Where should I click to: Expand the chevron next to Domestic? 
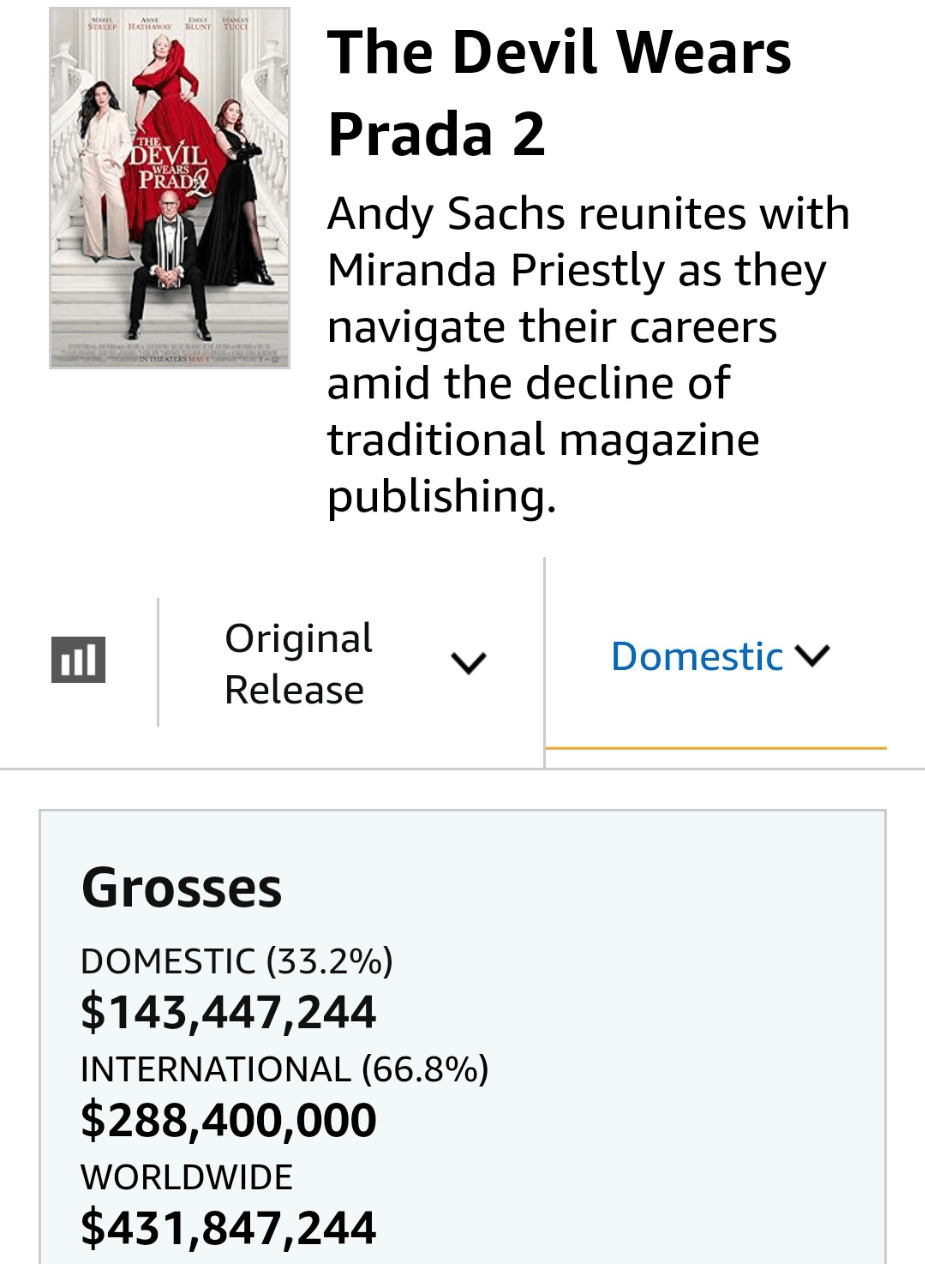(x=813, y=656)
